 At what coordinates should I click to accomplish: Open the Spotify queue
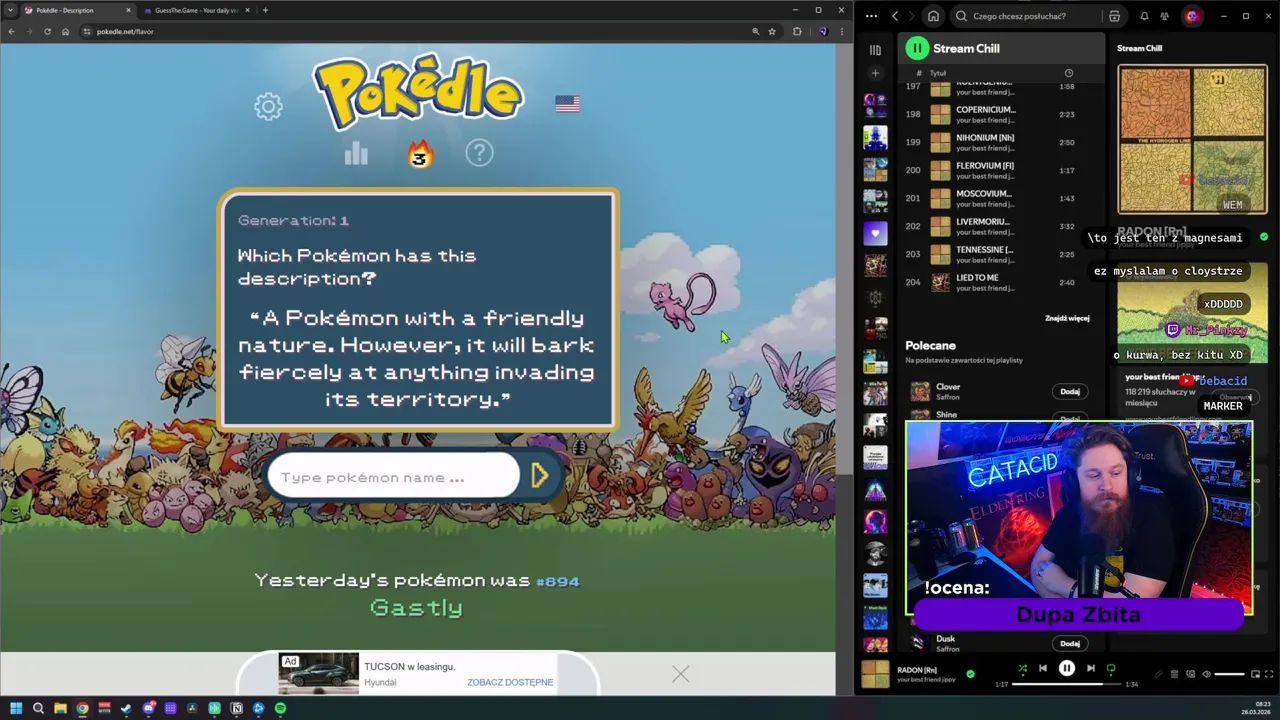[1174, 674]
